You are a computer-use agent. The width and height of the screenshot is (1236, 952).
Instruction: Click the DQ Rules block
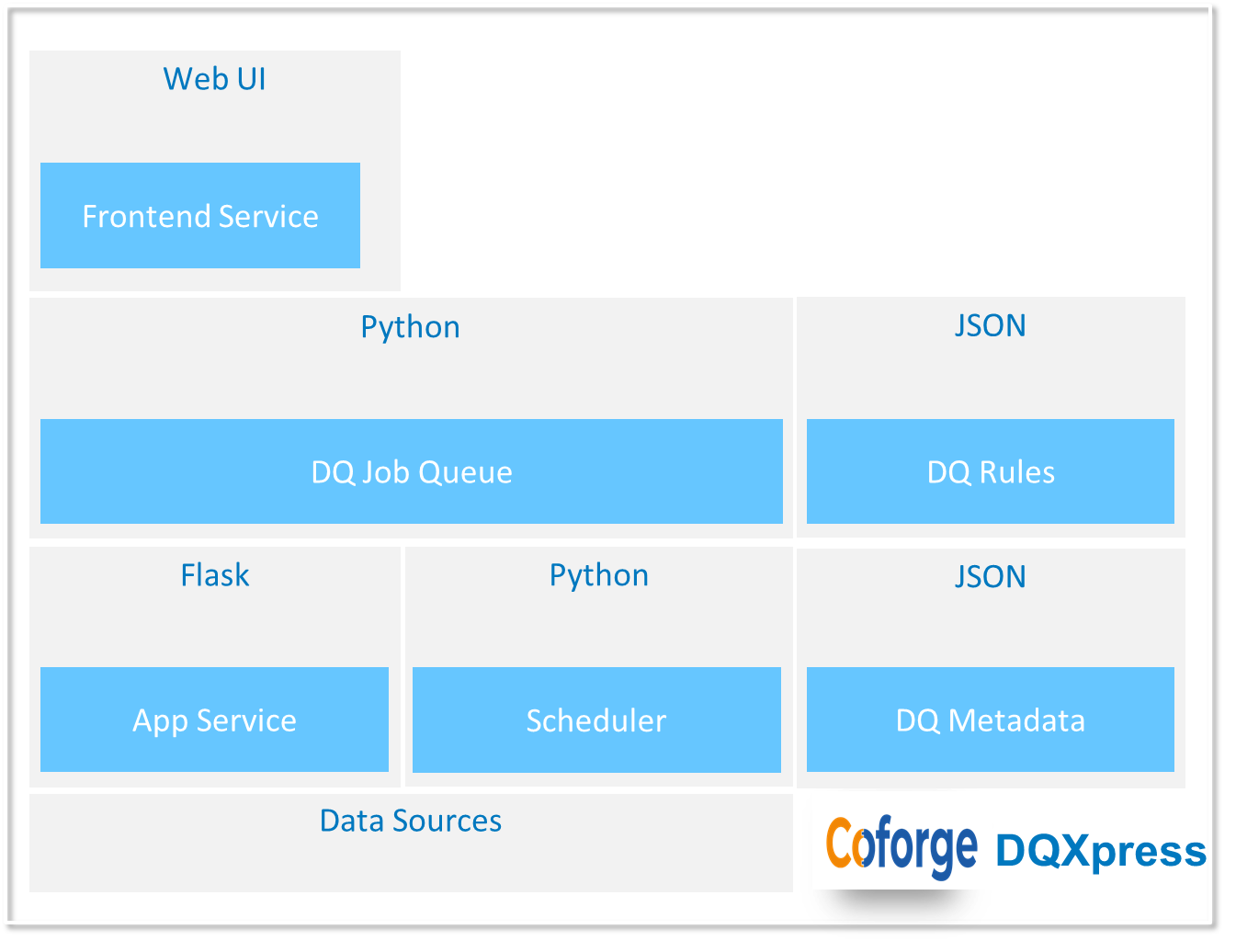[x=991, y=471]
